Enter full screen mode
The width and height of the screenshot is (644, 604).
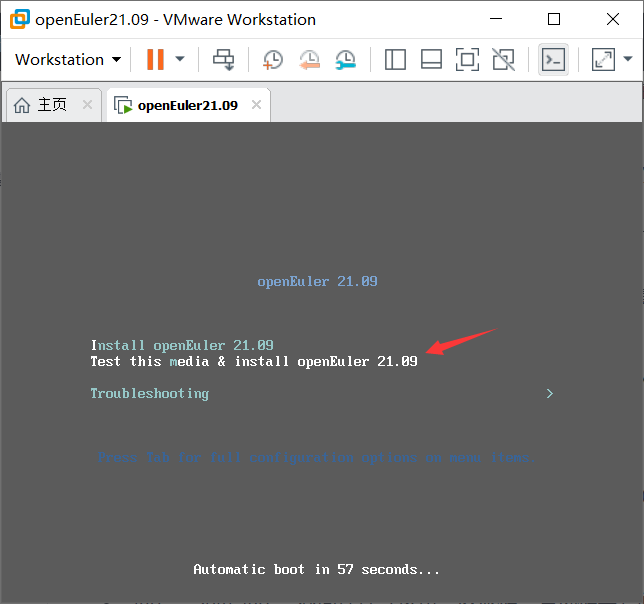467,60
